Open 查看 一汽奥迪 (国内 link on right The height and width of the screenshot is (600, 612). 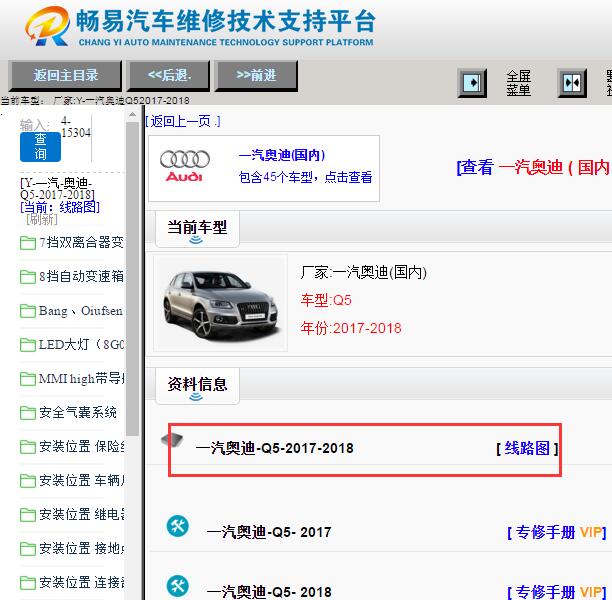click(534, 167)
